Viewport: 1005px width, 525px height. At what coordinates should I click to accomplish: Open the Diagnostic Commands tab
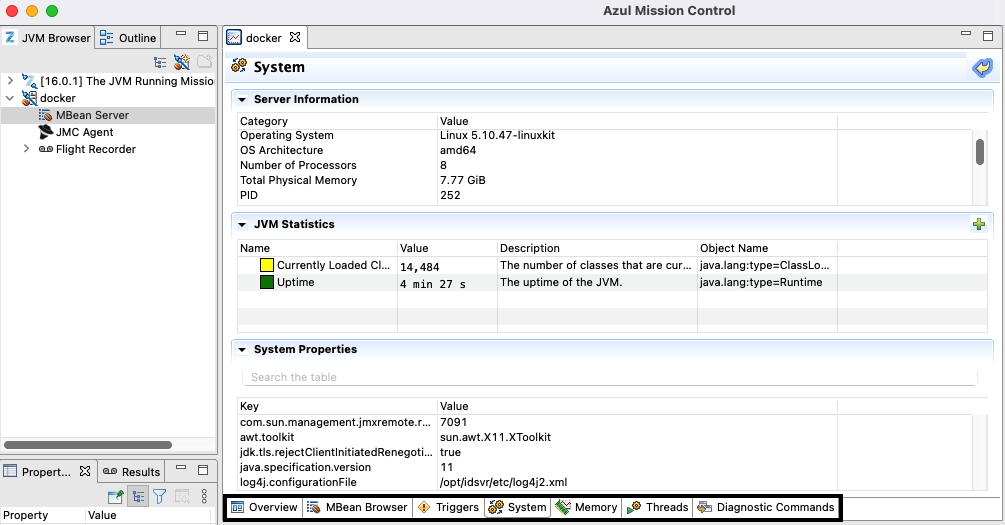pos(766,507)
